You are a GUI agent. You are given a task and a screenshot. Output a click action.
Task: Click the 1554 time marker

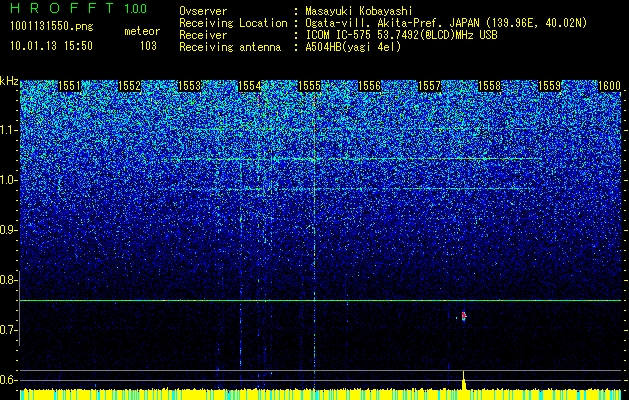250,86
